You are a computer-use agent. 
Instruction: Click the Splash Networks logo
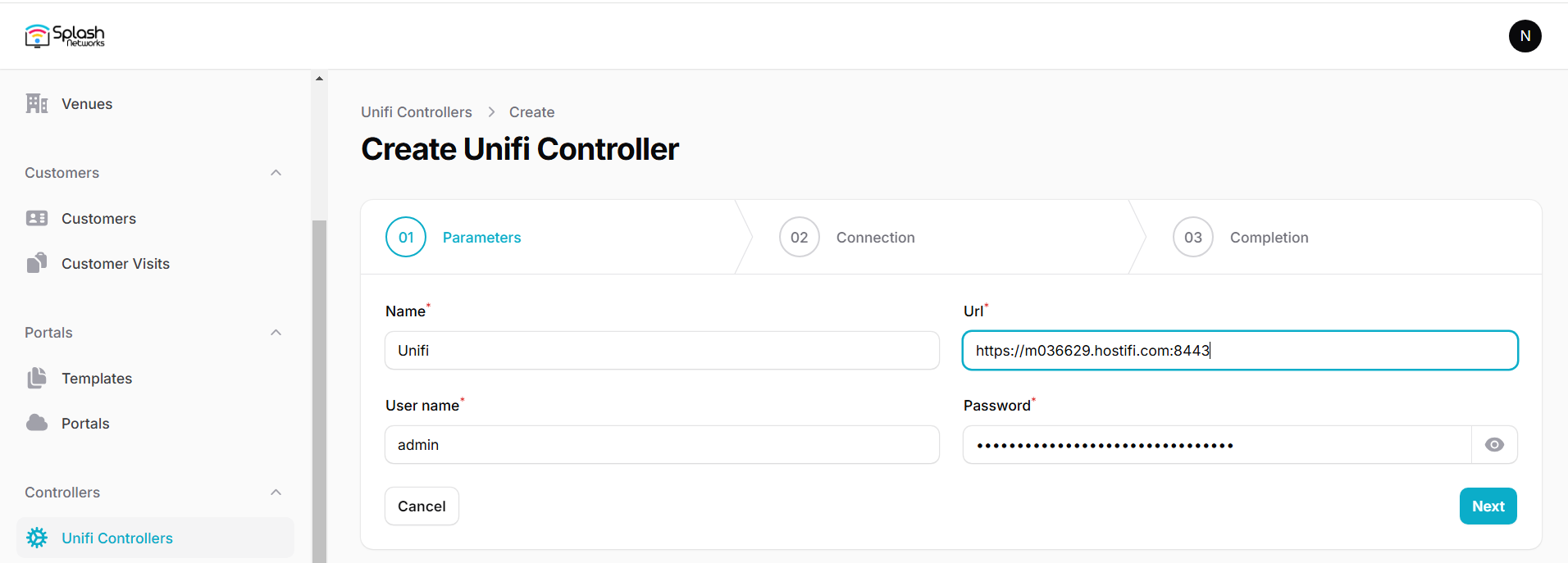coord(65,36)
